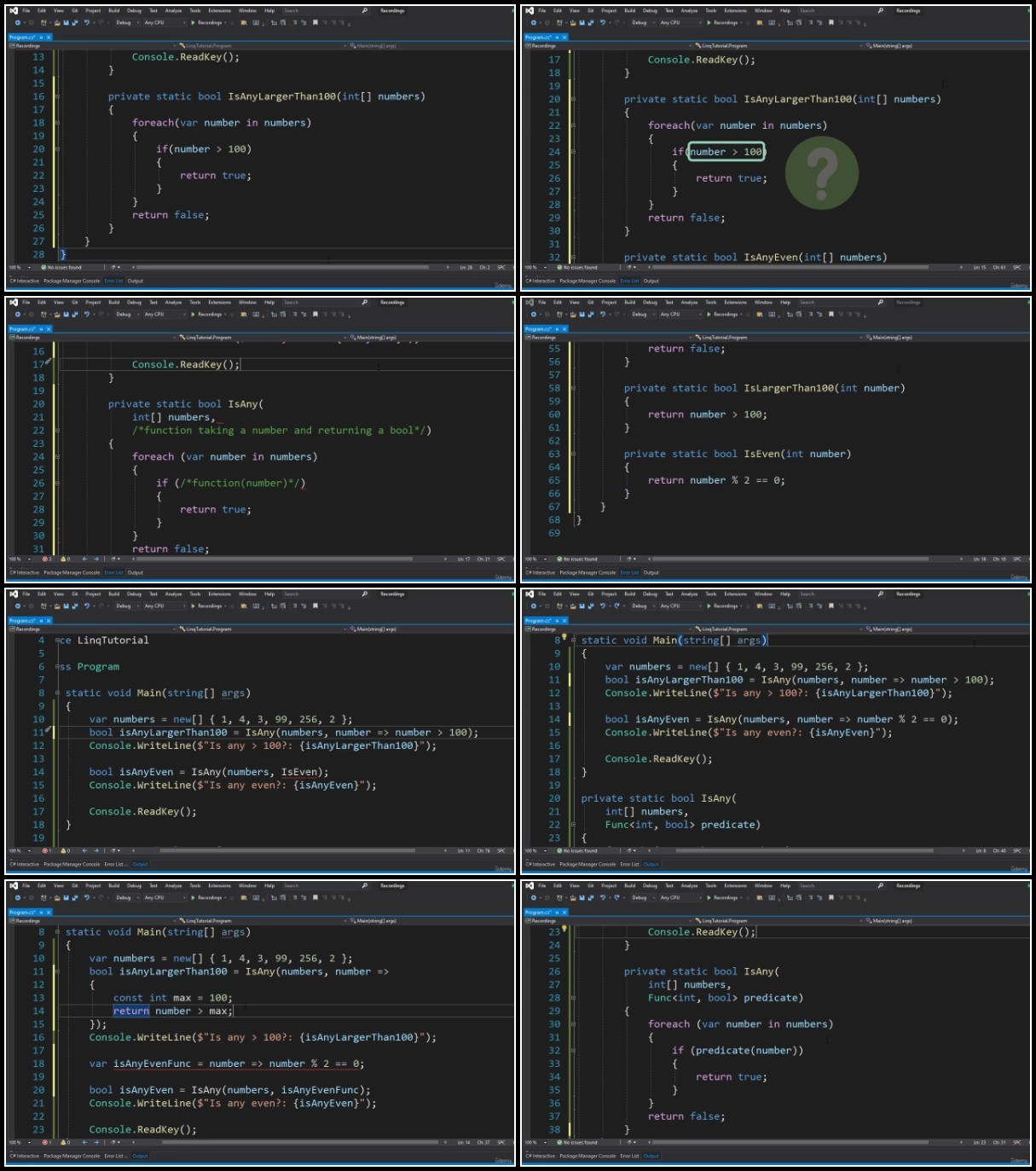Image resolution: width=1036 pixels, height=1171 pixels.
Task: Click red error count icon in 'function taking a number' frame
Action: [44, 559]
